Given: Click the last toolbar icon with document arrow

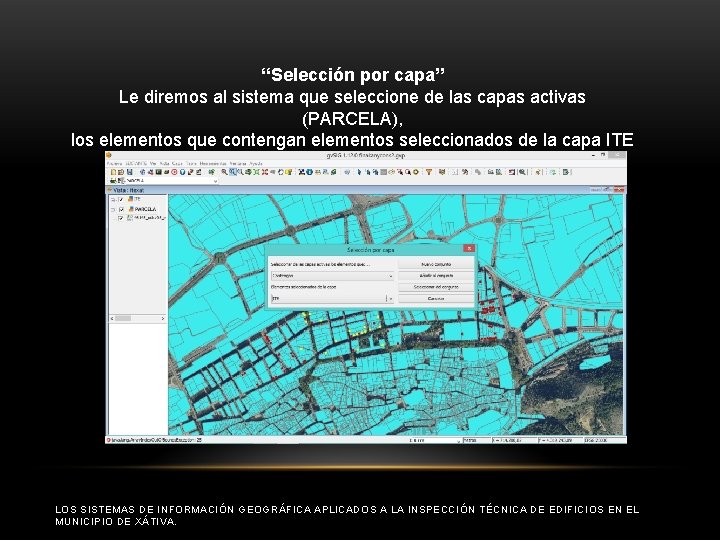Looking at the screenshot, I should tap(566, 172).
